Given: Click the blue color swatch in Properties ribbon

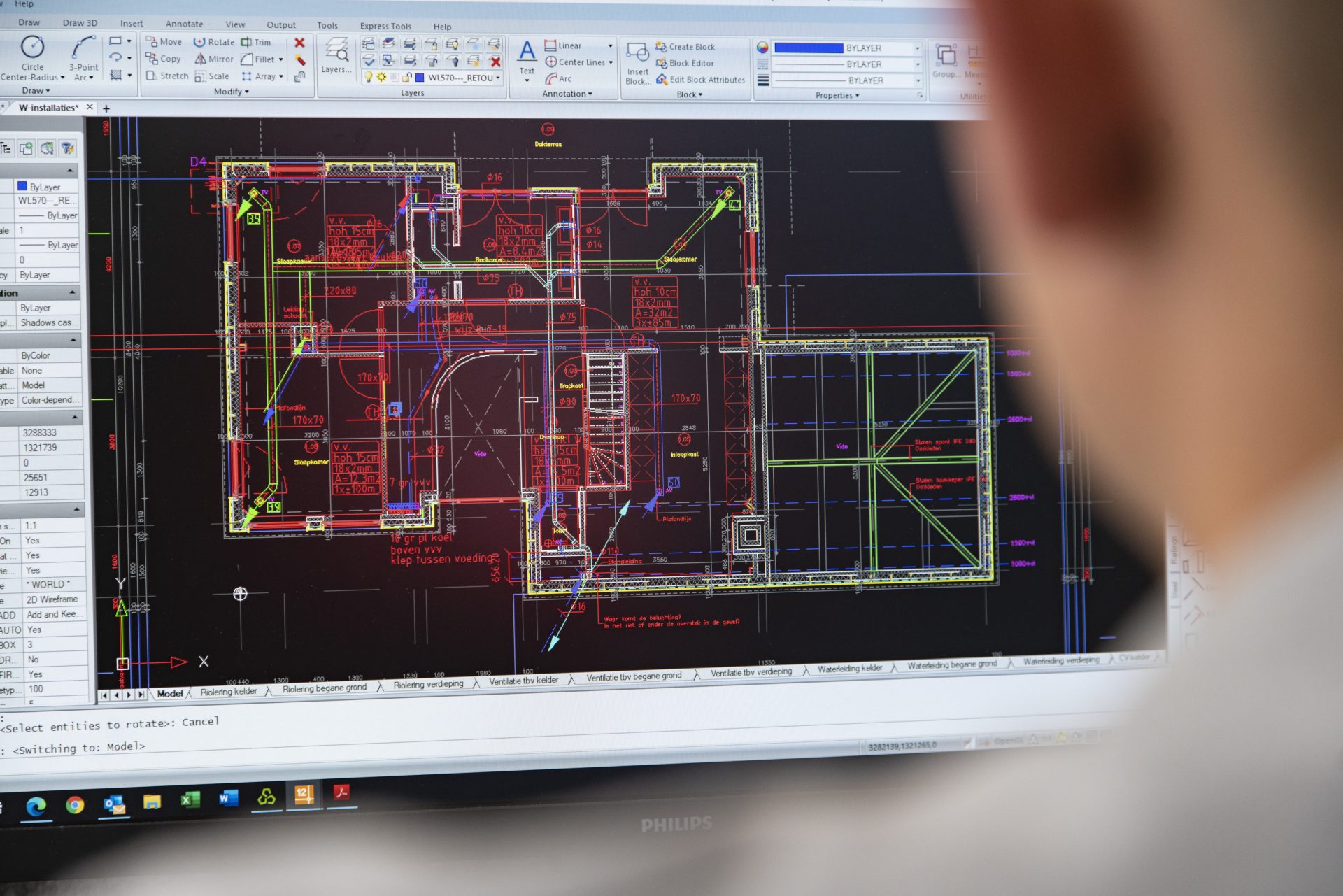Looking at the screenshot, I should pos(809,48).
